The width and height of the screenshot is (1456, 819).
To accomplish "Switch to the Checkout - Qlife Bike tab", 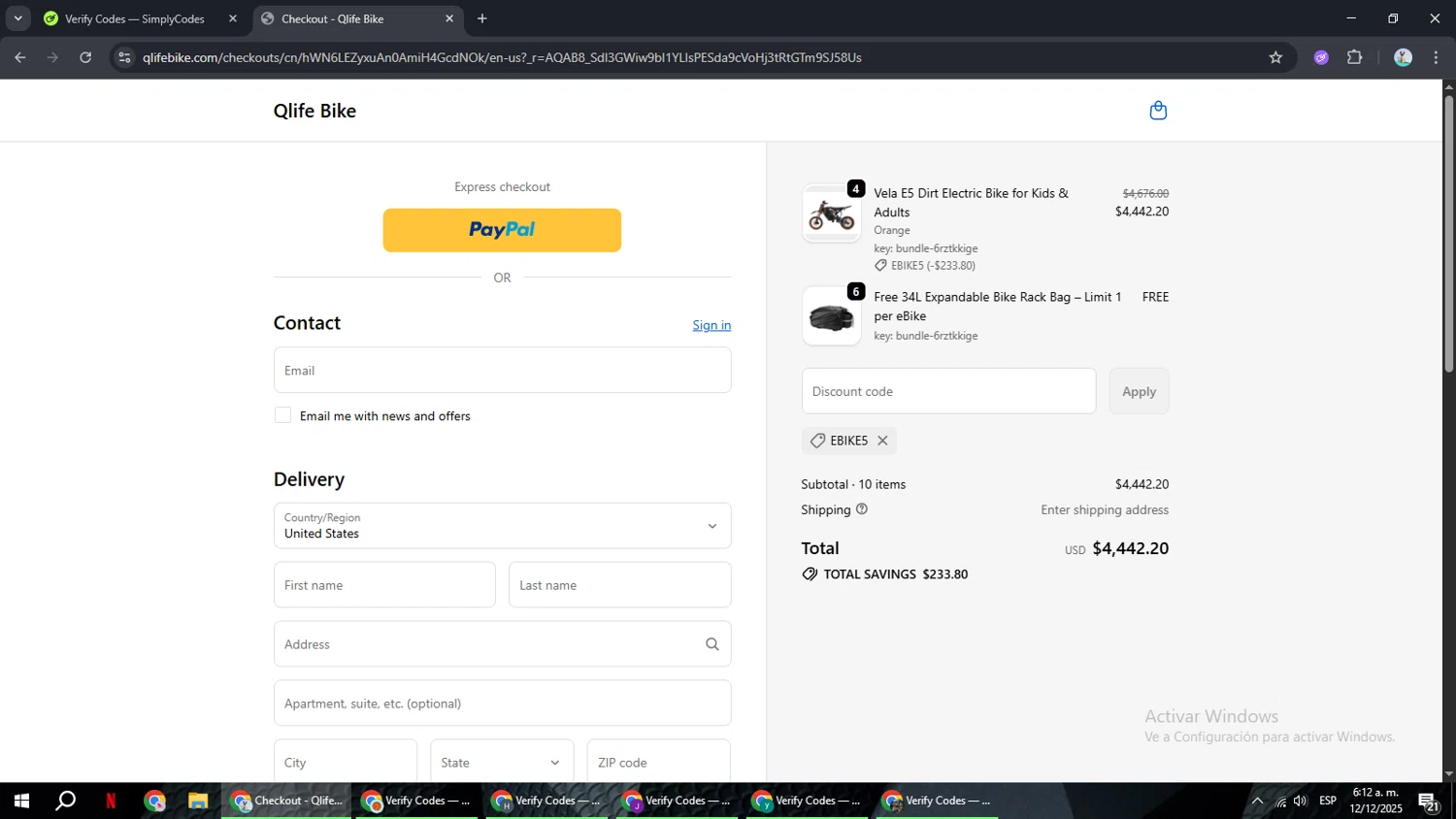I will [357, 18].
